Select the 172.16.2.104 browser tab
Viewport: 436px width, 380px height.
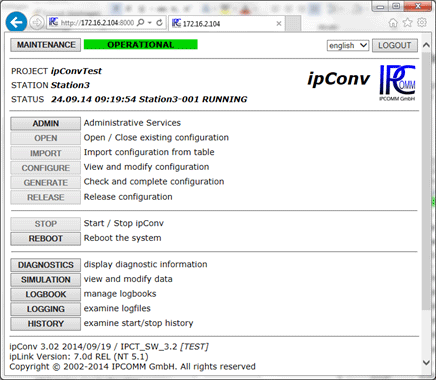click(227, 23)
